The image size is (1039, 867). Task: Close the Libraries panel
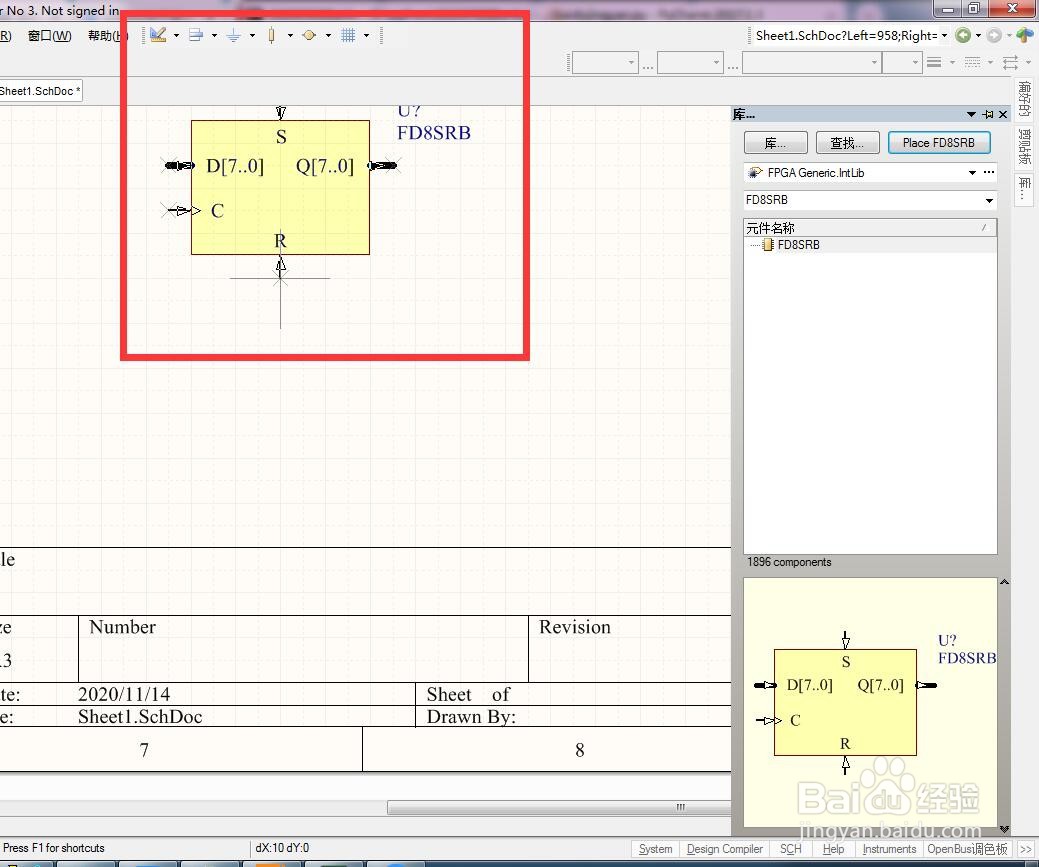click(x=1003, y=114)
